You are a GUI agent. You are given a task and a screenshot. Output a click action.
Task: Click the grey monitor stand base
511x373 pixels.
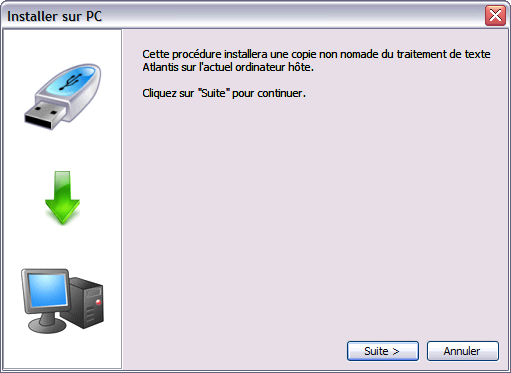(47, 325)
